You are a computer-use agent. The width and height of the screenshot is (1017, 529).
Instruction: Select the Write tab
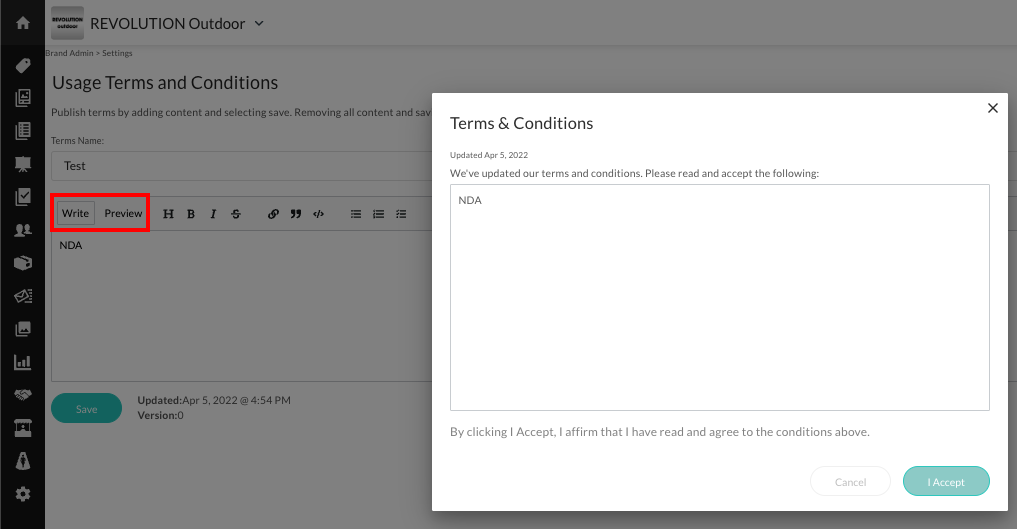point(75,214)
